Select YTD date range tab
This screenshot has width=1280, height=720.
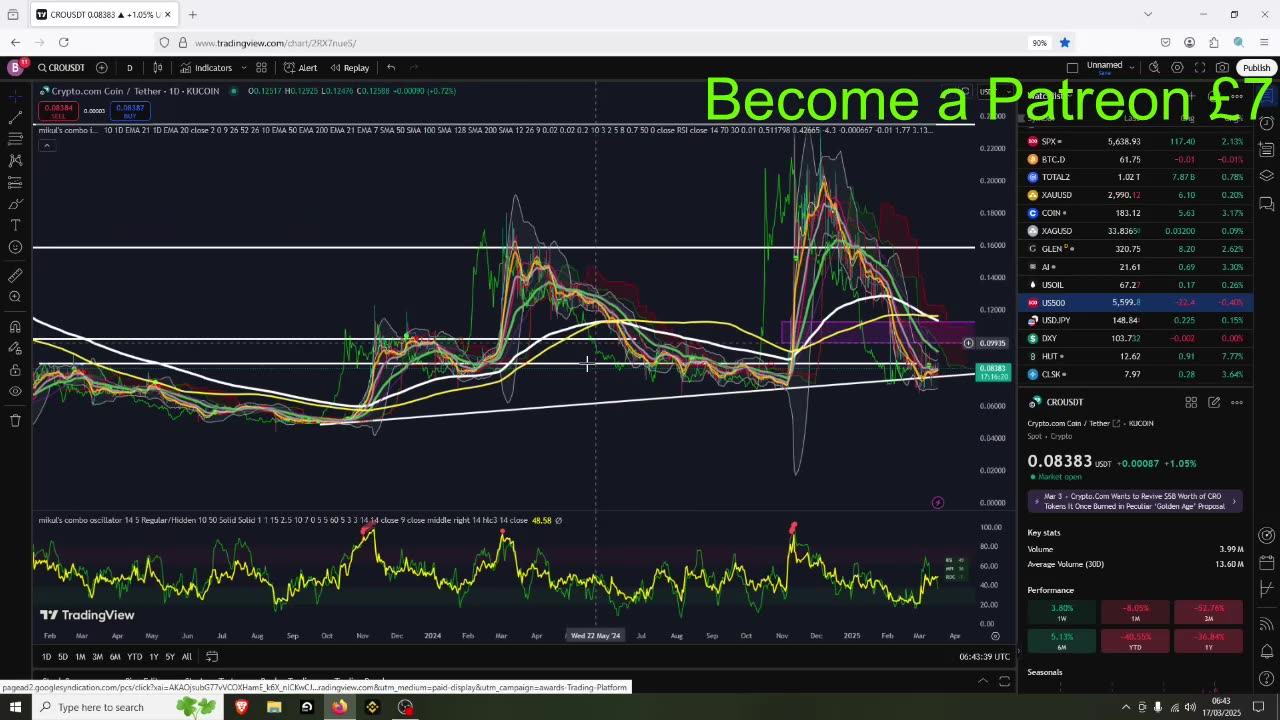pos(134,657)
